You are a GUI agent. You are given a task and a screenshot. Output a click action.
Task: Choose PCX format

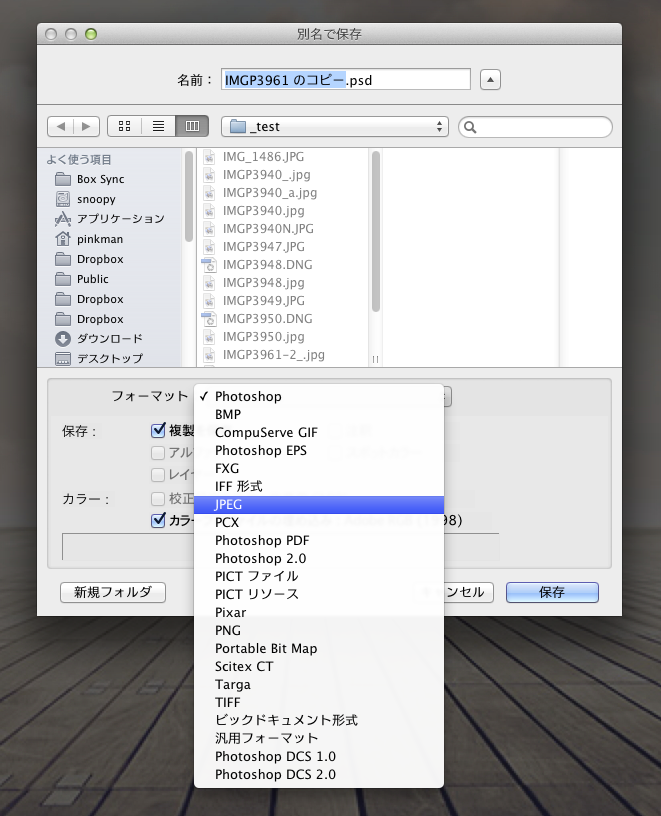[319, 522]
